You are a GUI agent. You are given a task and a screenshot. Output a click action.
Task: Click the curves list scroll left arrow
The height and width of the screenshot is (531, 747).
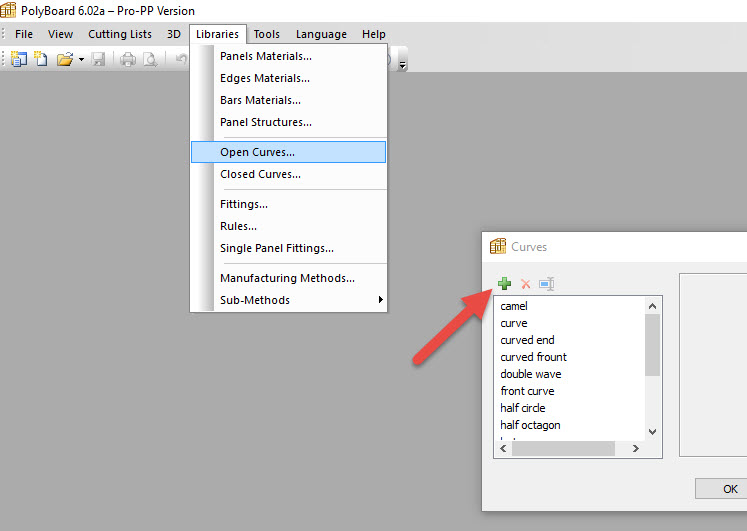point(503,448)
